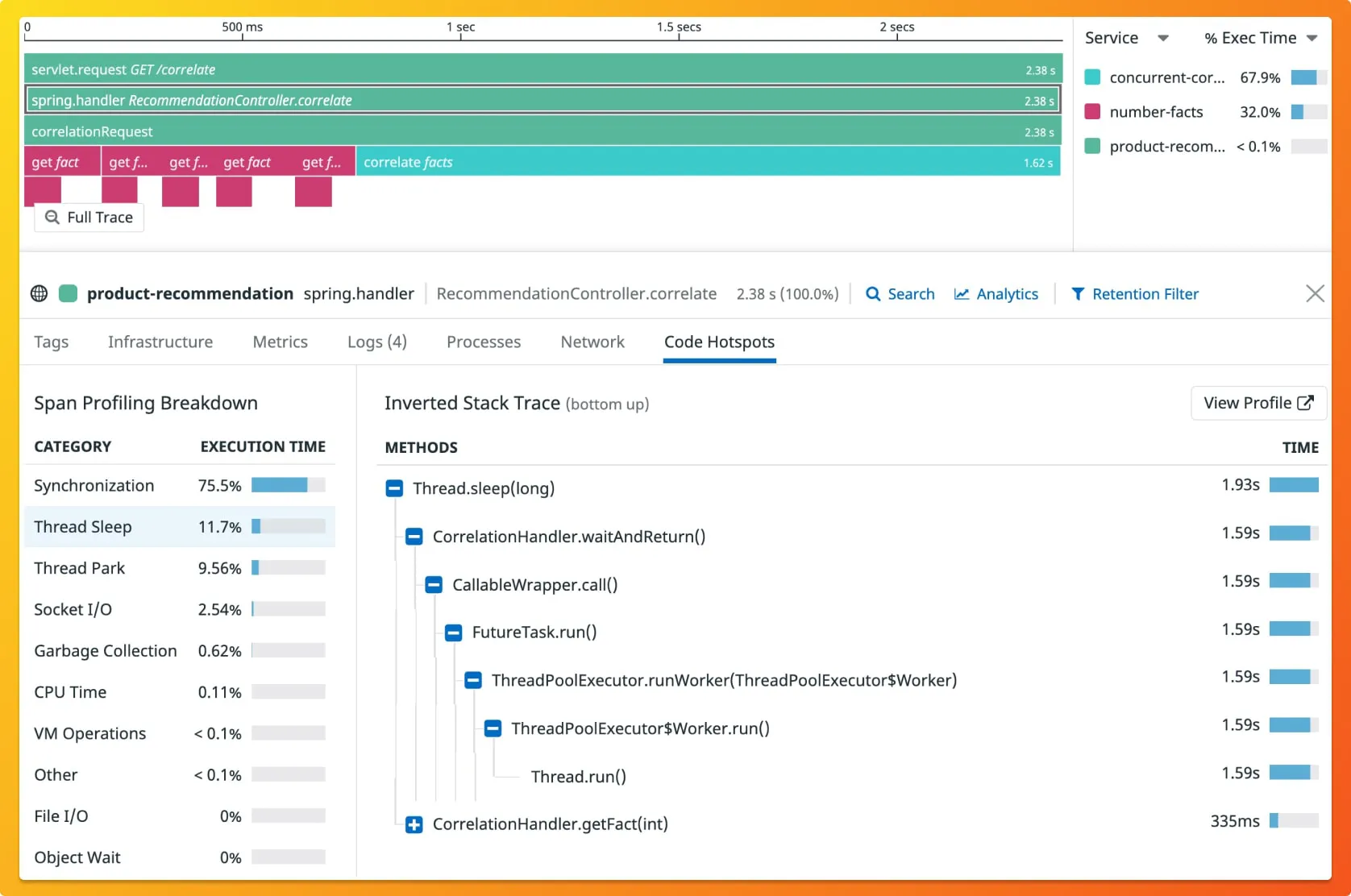
Task: Switch to the Infrastructure tab
Action: coord(160,342)
